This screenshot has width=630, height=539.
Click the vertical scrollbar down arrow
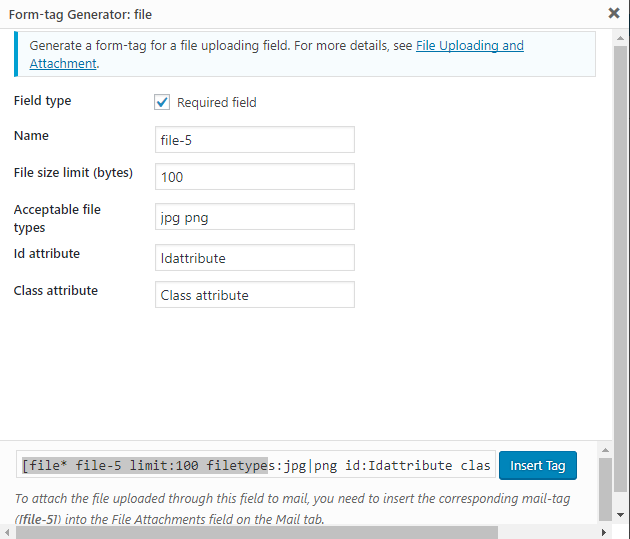click(606, 516)
